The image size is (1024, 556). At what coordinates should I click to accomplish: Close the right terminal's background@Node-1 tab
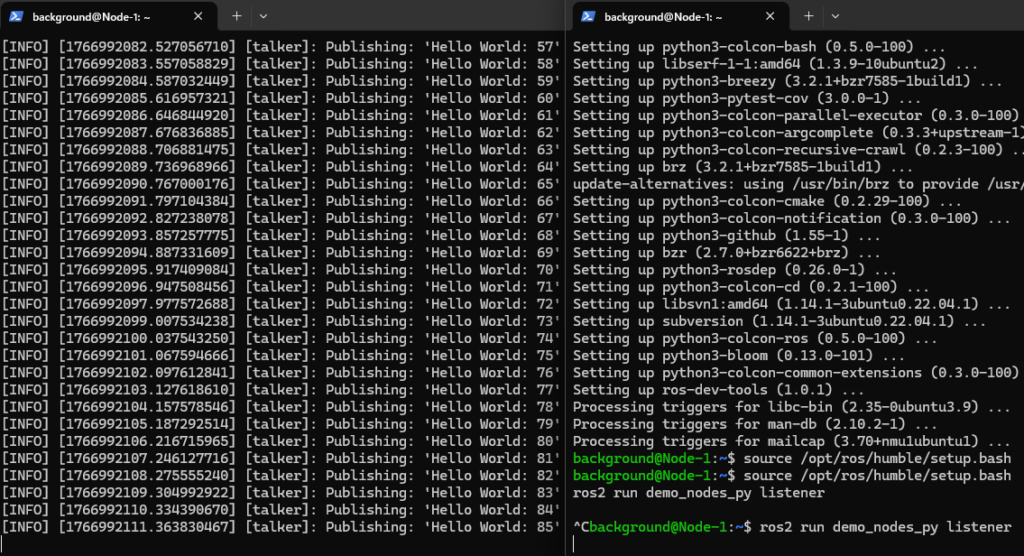point(772,17)
